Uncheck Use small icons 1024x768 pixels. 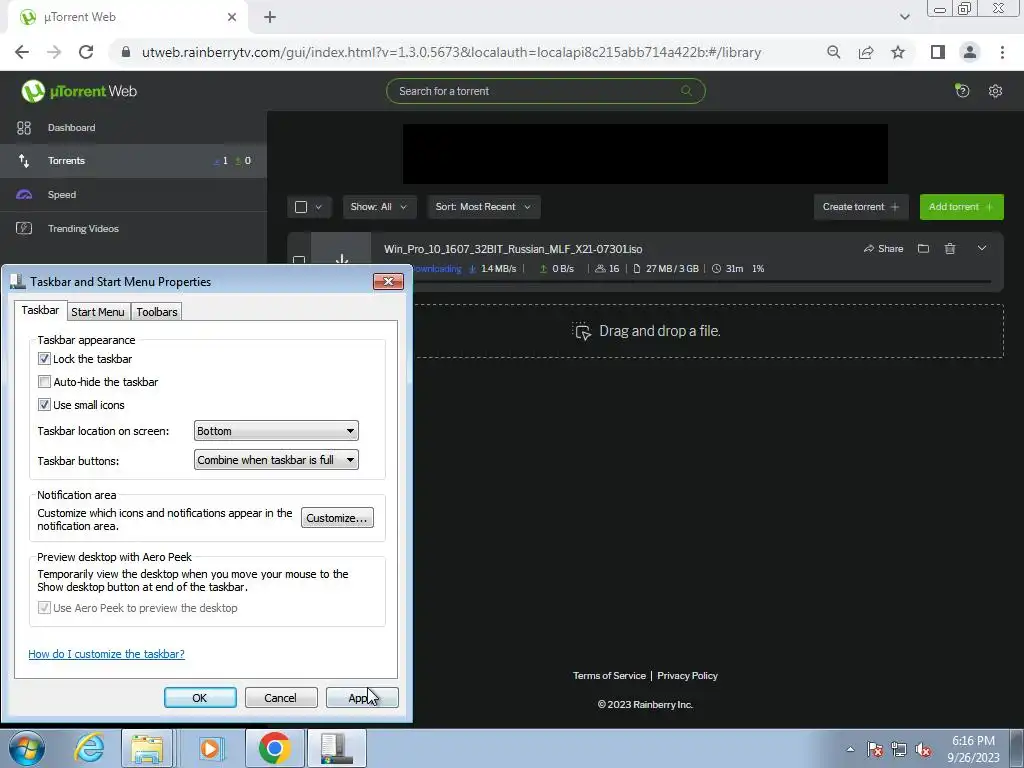44,405
